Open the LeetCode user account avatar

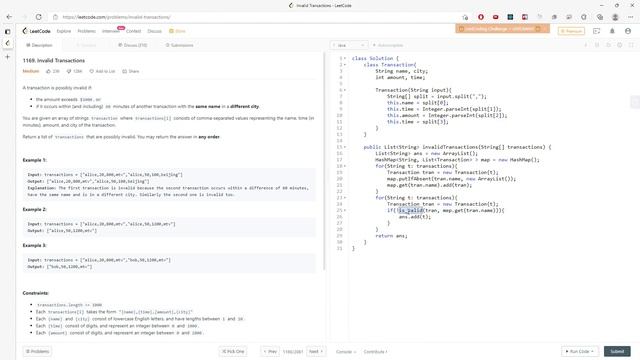[628, 31]
